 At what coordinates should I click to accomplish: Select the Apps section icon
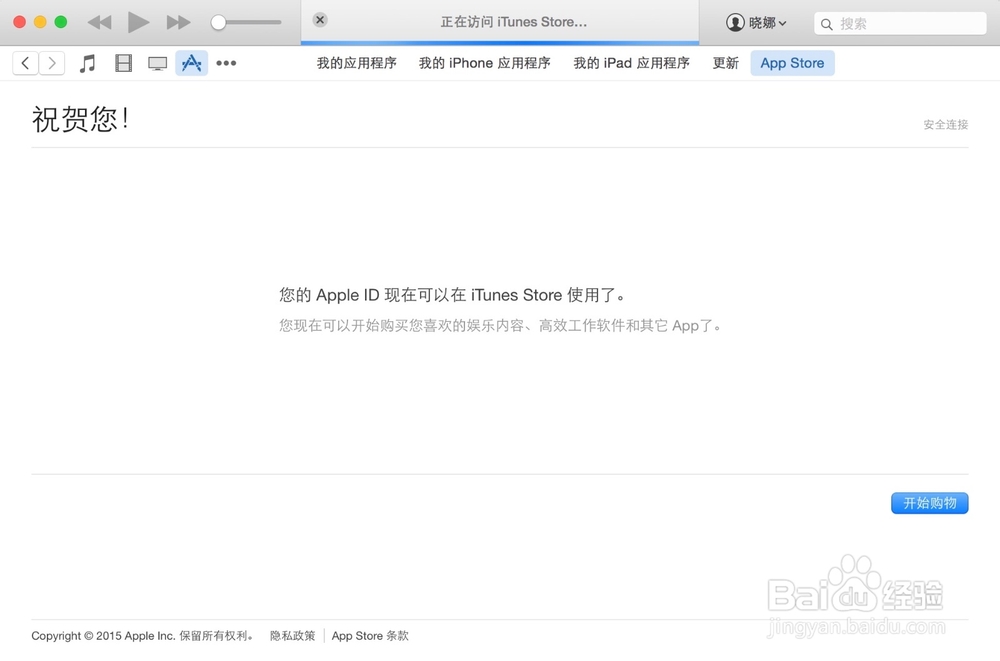tap(191, 62)
